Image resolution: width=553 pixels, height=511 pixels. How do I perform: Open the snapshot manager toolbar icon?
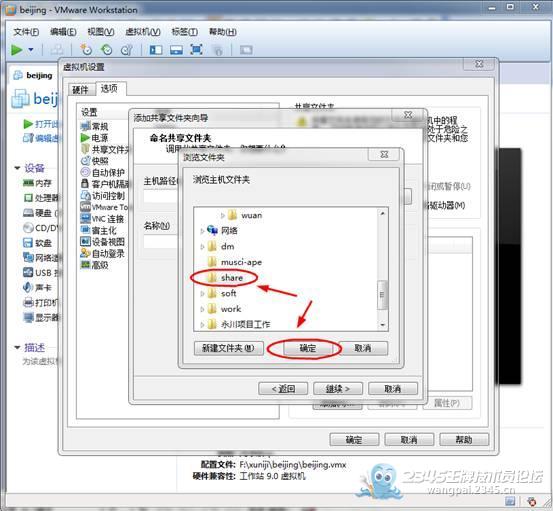[127, 50]
